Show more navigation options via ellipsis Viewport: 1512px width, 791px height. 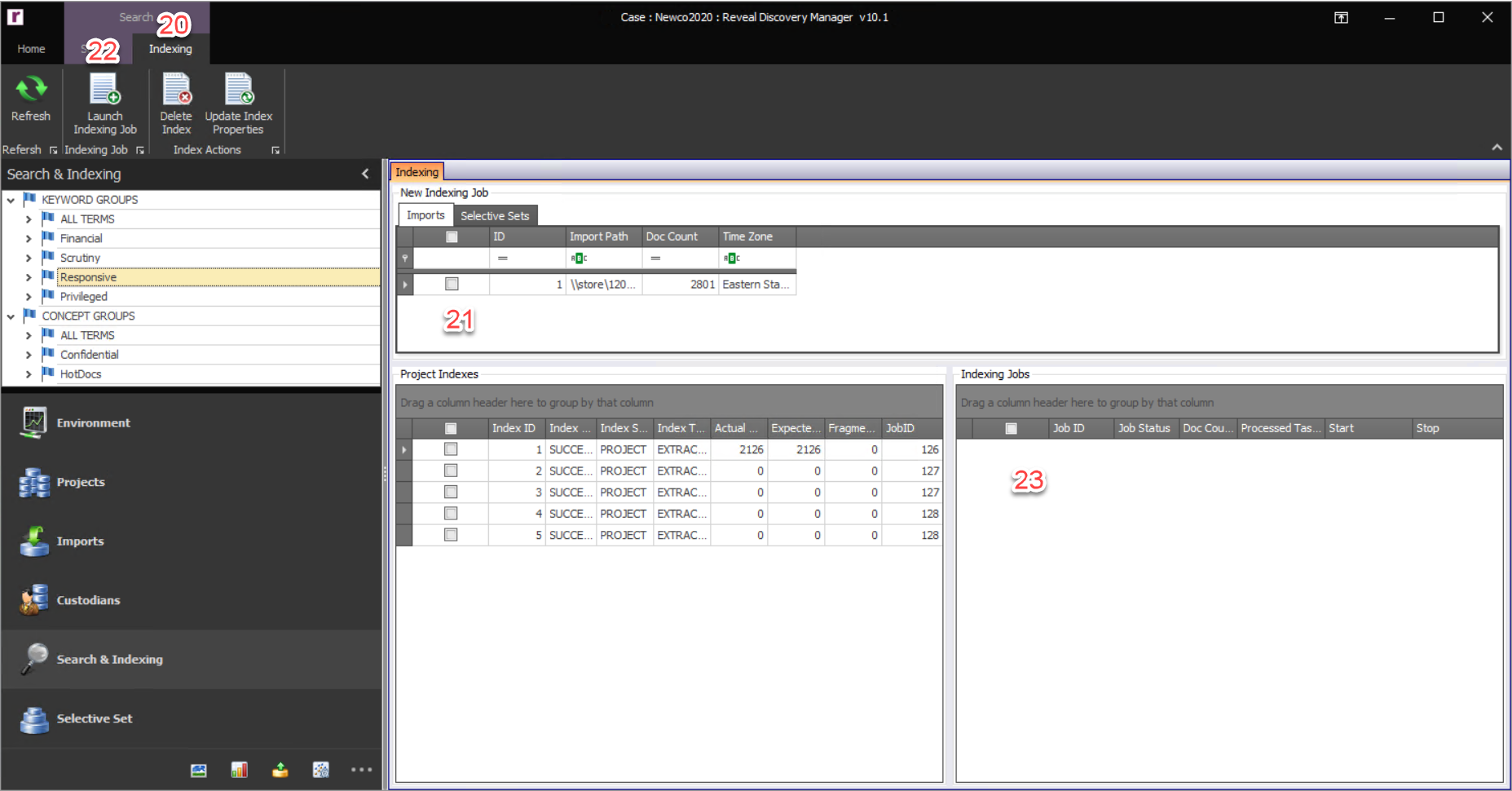tap(361, 770)
